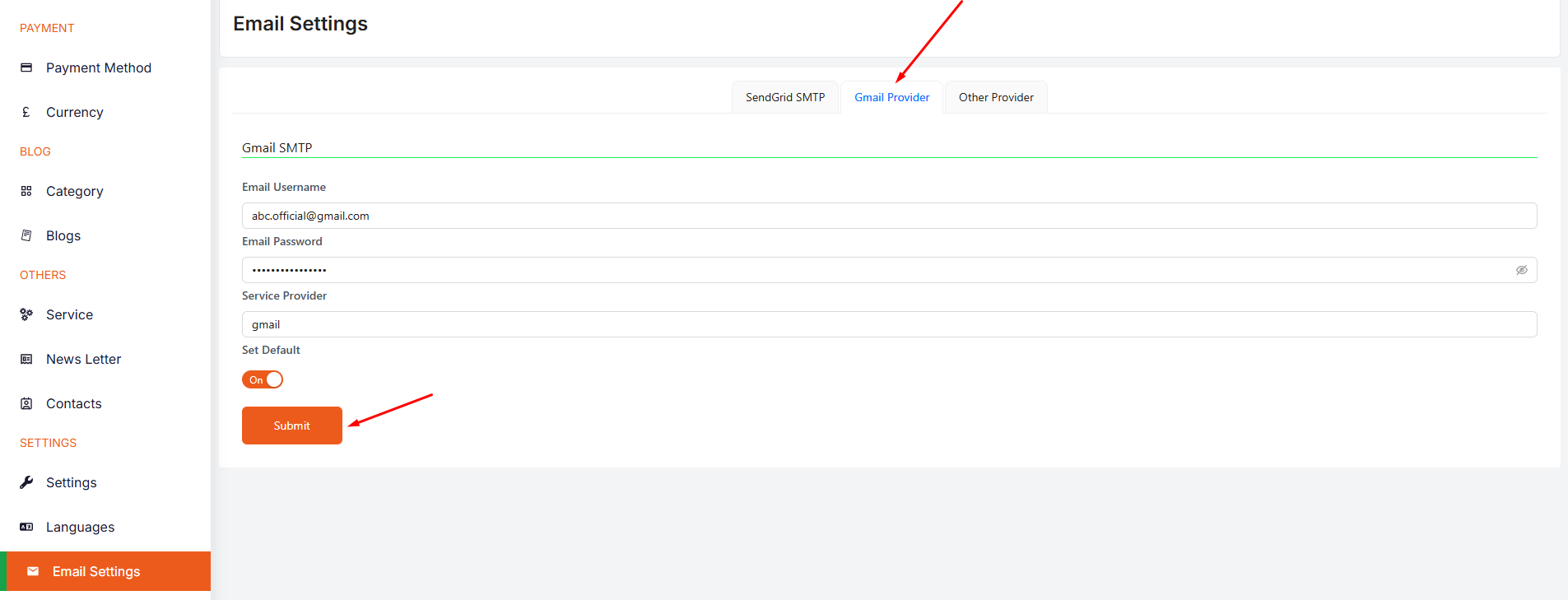Click the Settings wrench icon
The height and width of the screenshot is (600, 1568).
26,482
